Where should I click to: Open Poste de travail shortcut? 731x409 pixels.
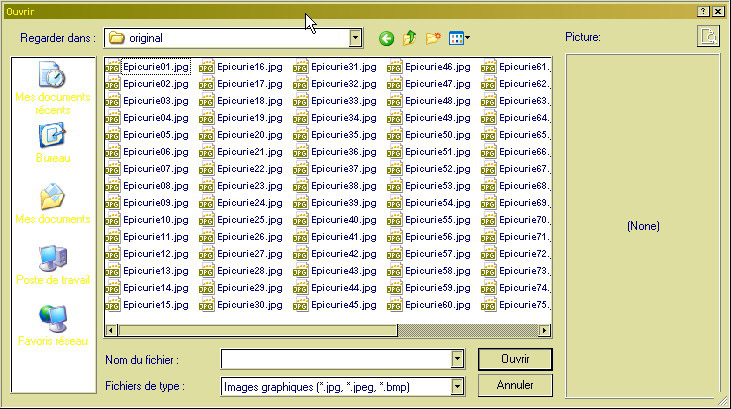point(52,266)
